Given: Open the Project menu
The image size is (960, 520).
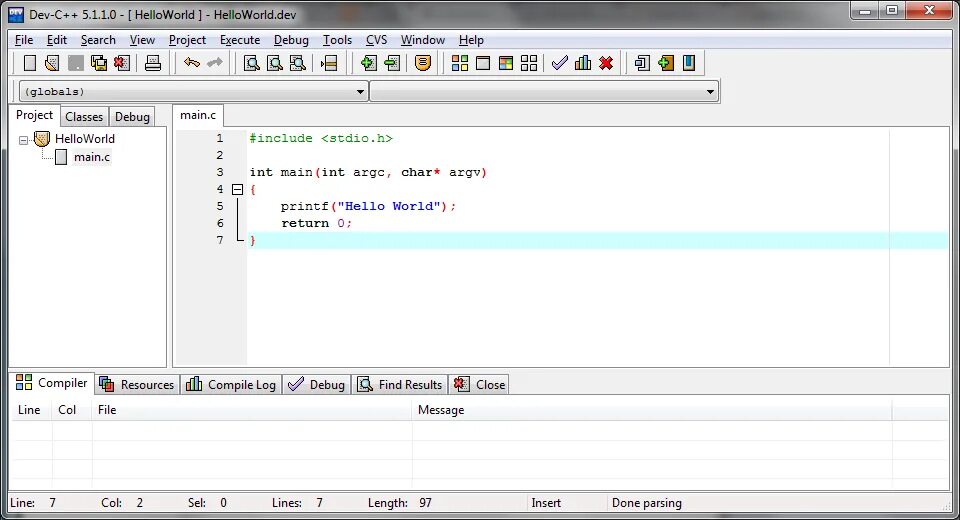Looking at the screenshot, I should pos(187,40).
